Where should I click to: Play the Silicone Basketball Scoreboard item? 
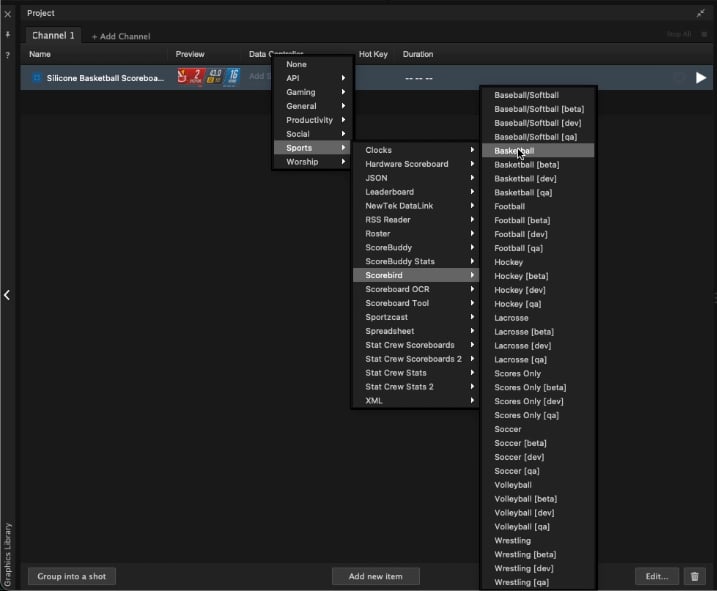(x=701, y=78)
